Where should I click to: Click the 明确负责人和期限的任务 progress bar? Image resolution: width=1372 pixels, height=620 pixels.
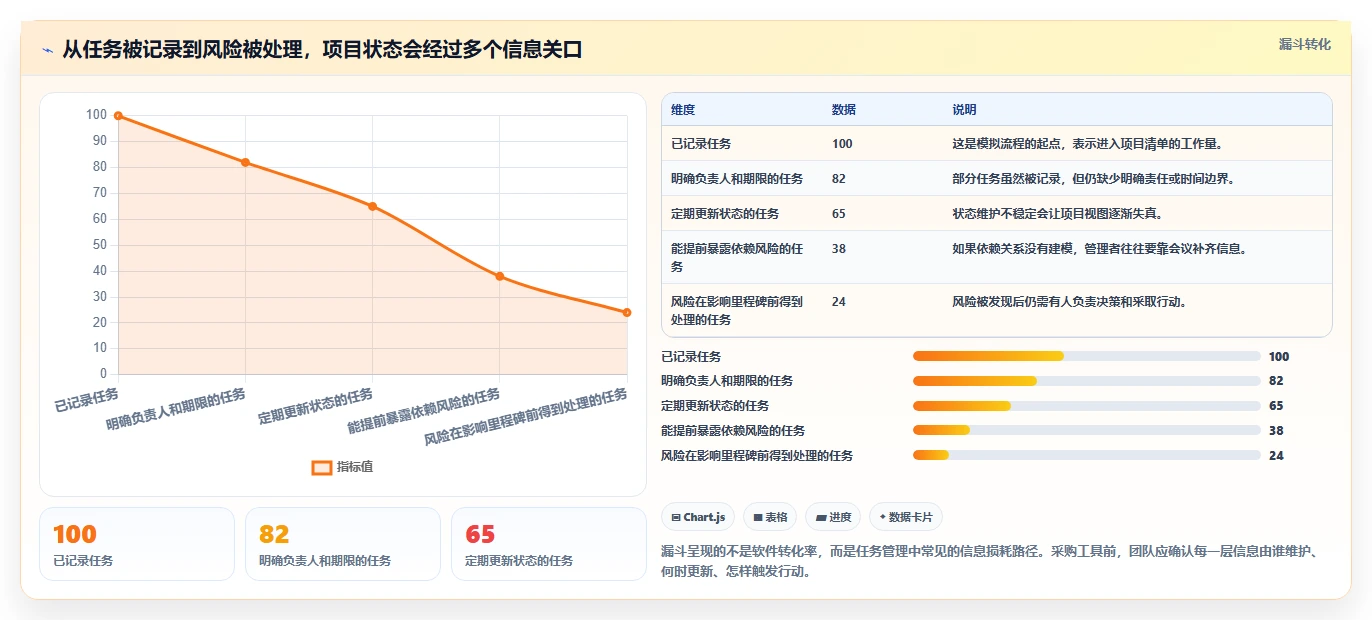click(x=1087, y=381)
